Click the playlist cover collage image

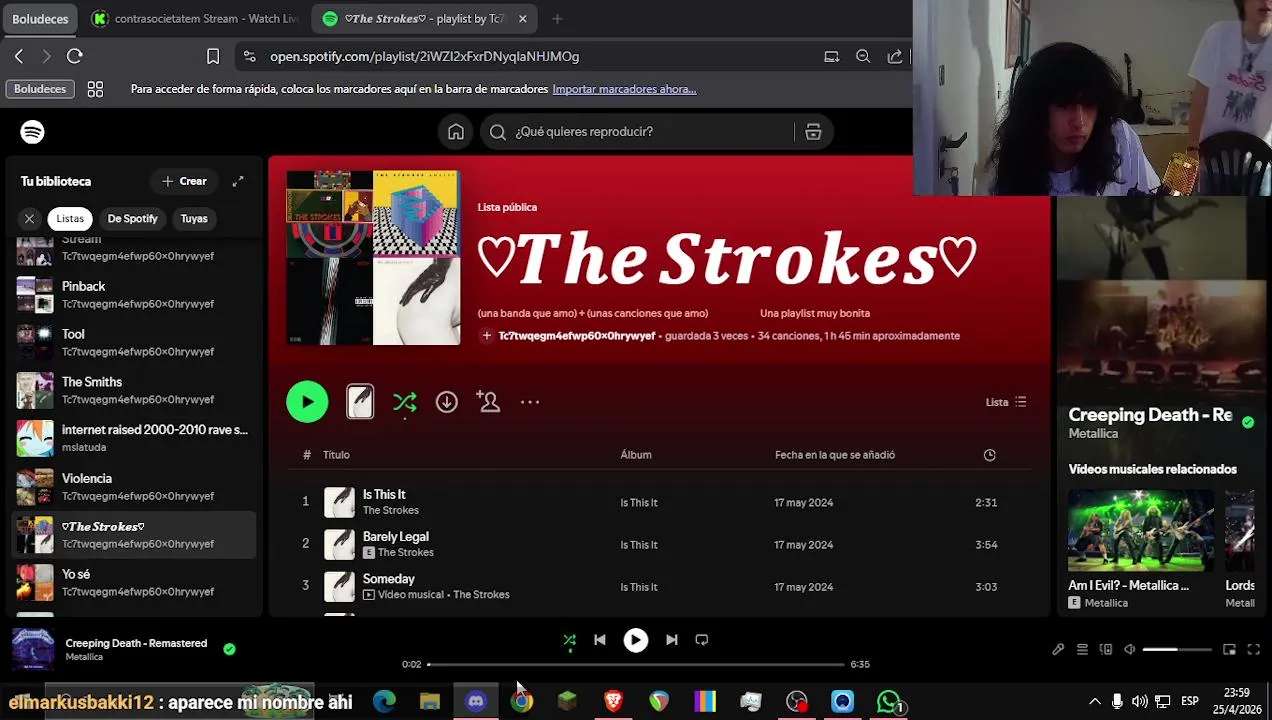pos(373,258)
